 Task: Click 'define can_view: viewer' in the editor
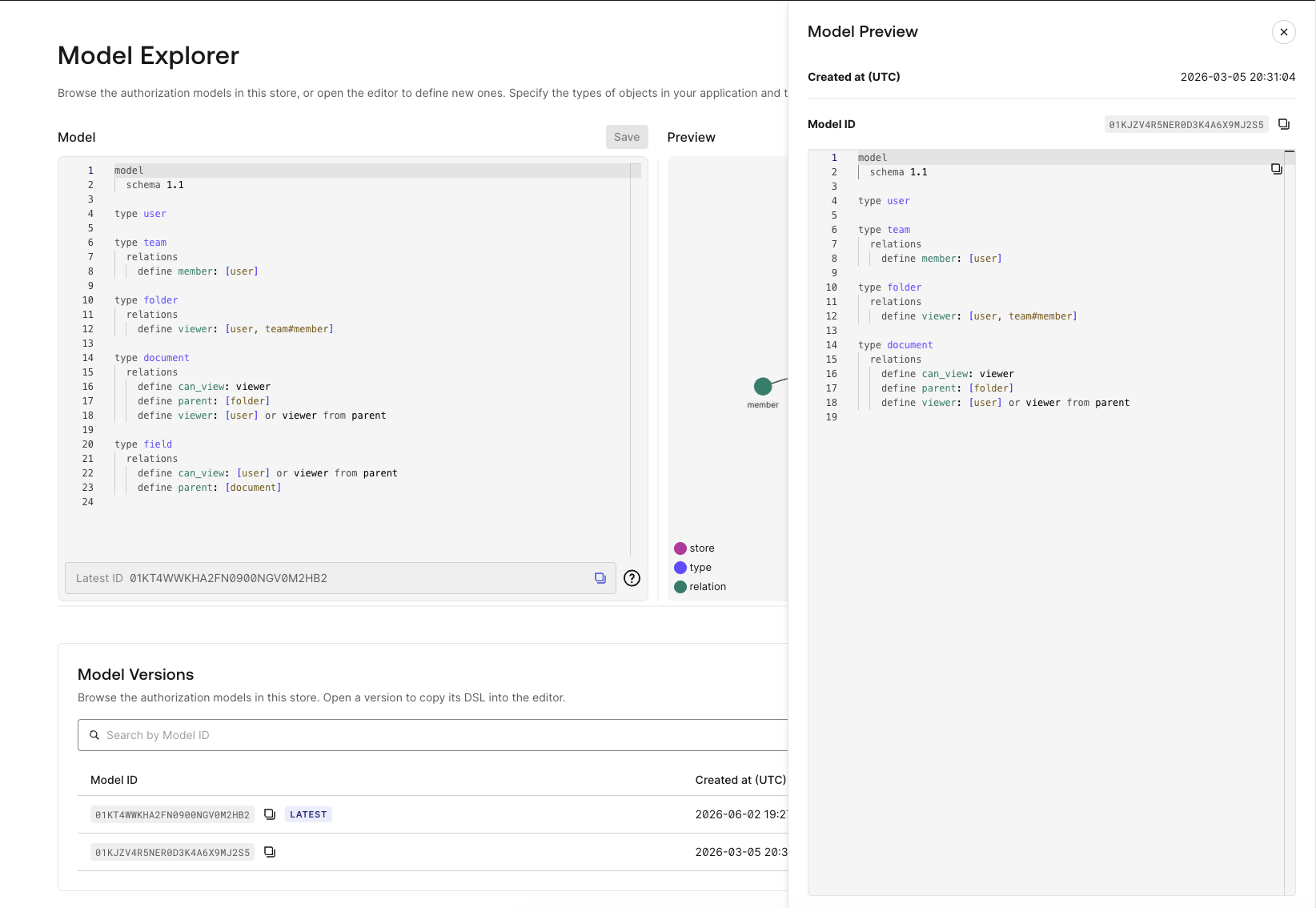[204, 387]
